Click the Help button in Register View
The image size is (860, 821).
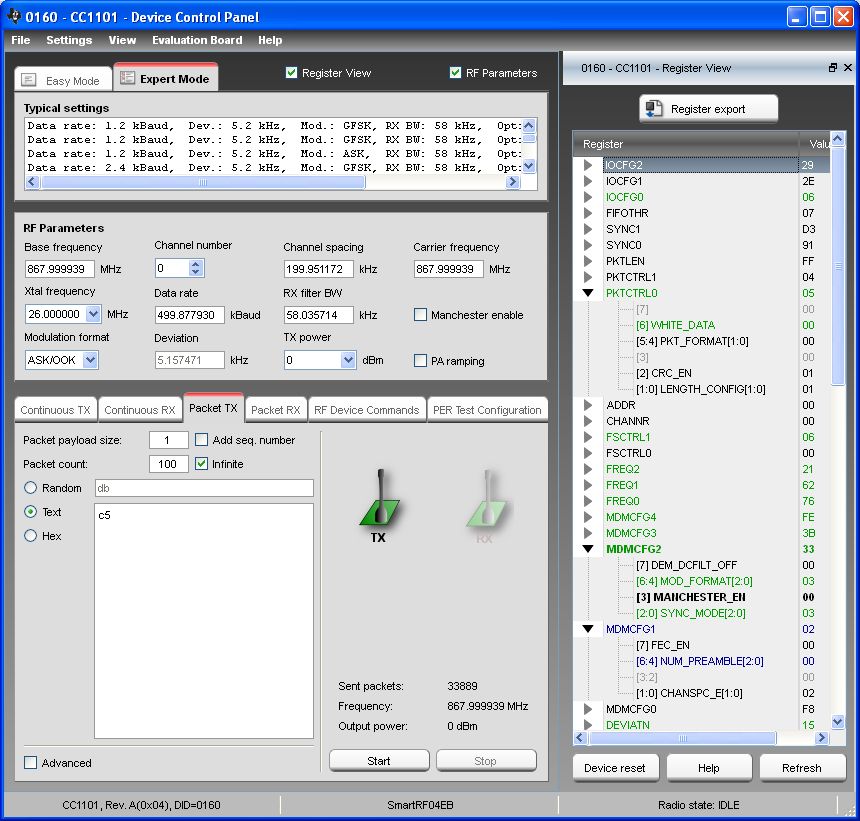click(709, 768)
